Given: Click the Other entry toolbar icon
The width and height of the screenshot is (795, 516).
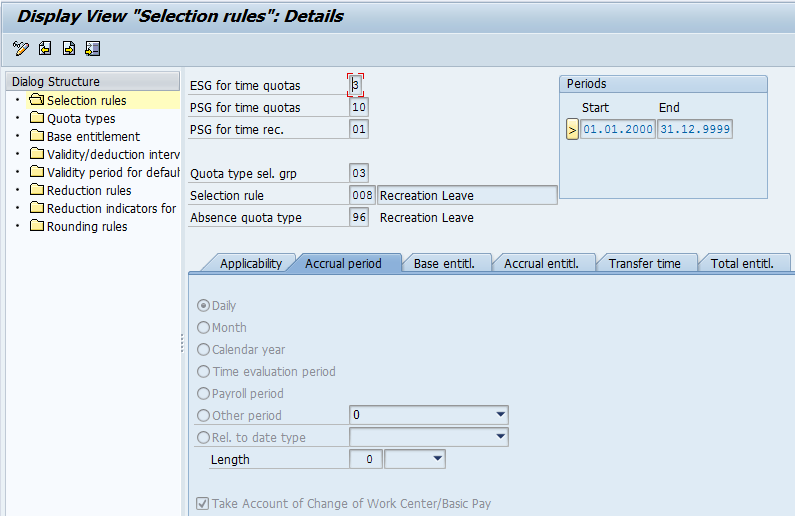Looking at the screenshot, I should (x=93, y=48).
